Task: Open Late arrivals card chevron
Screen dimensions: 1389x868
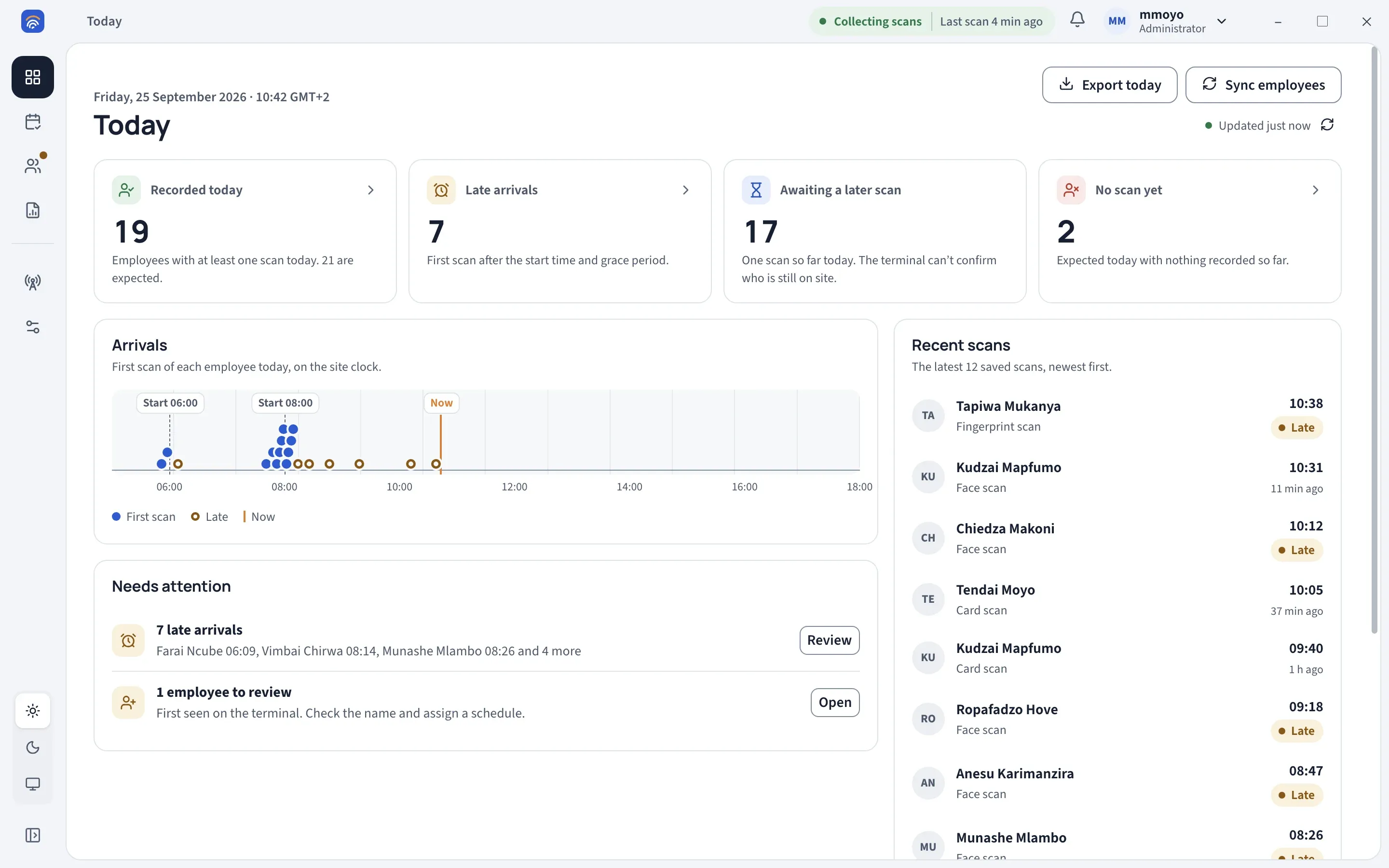Action: (685, 190)
